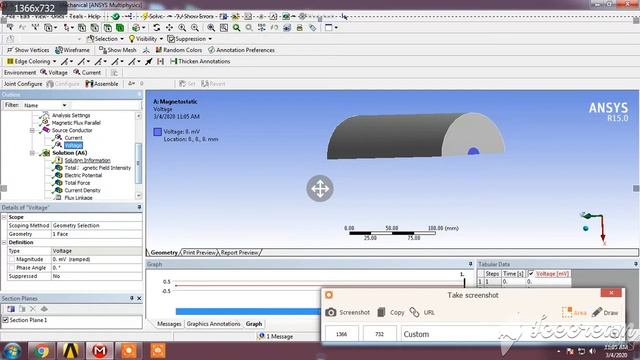This screenshot has height=360, width=640.
Task: Click the New Section Plane icon
Action: pos(11,309)
